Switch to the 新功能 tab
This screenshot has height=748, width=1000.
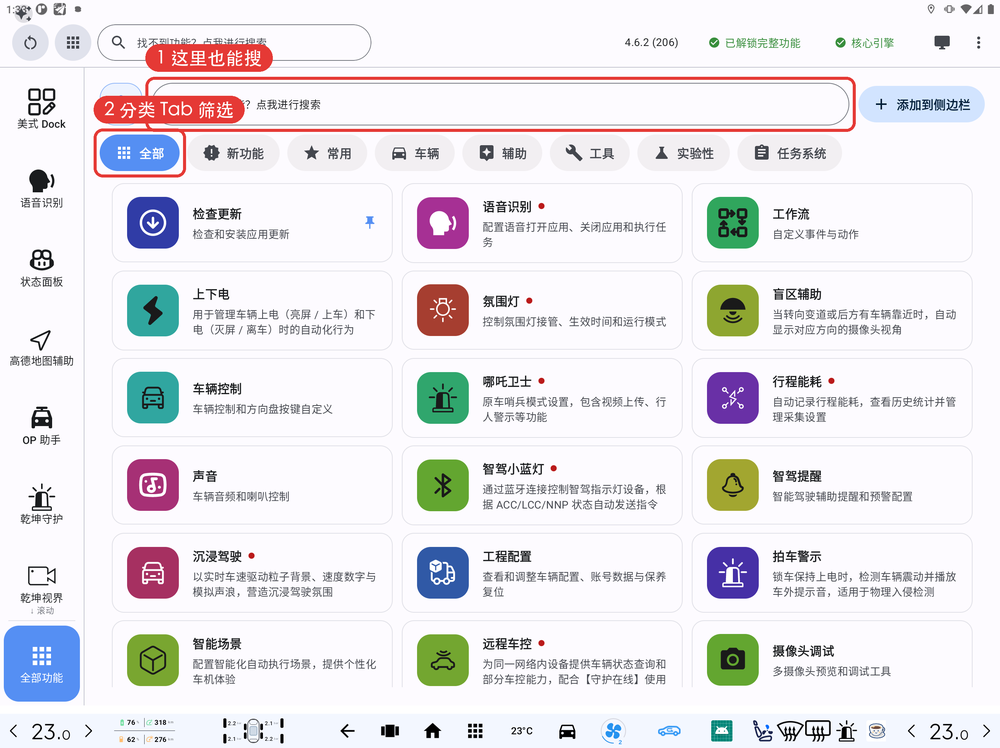(x=233, y=153)
